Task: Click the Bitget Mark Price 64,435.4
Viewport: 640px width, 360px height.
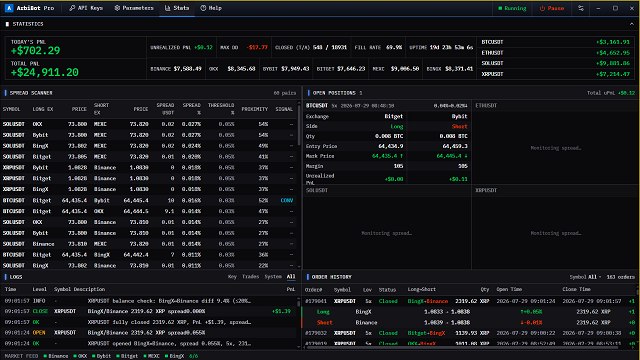Action: [387, 156]
